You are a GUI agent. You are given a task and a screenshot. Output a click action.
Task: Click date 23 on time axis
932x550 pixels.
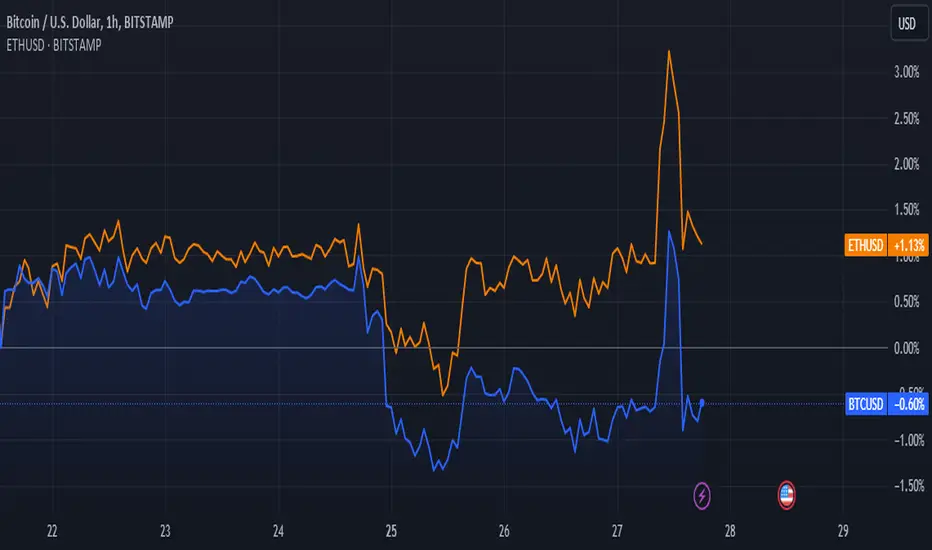pyautogui.click(x=165, y=531)
